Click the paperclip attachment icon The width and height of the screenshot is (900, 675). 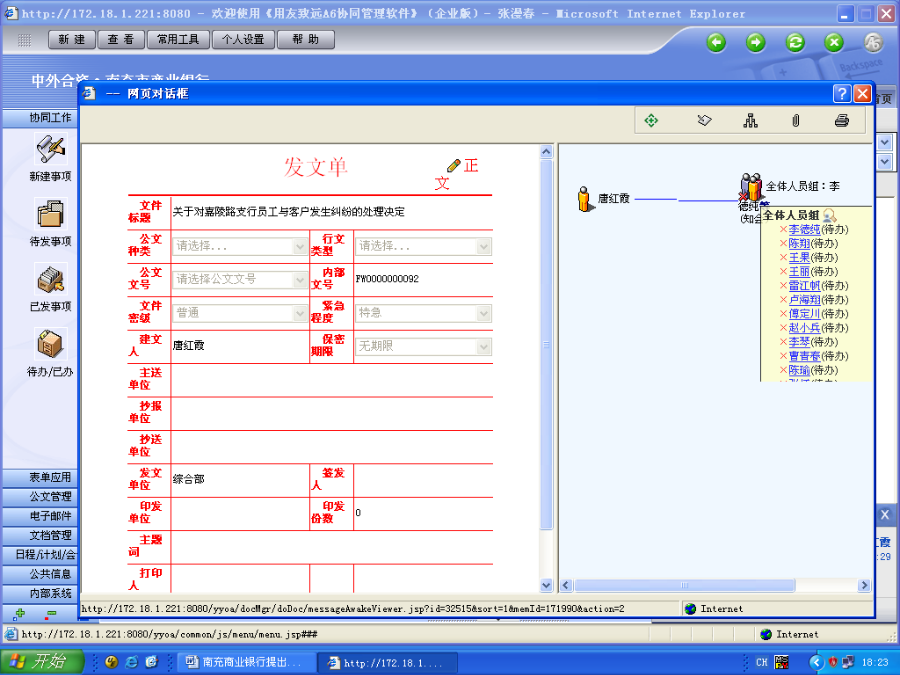(796, 121)
